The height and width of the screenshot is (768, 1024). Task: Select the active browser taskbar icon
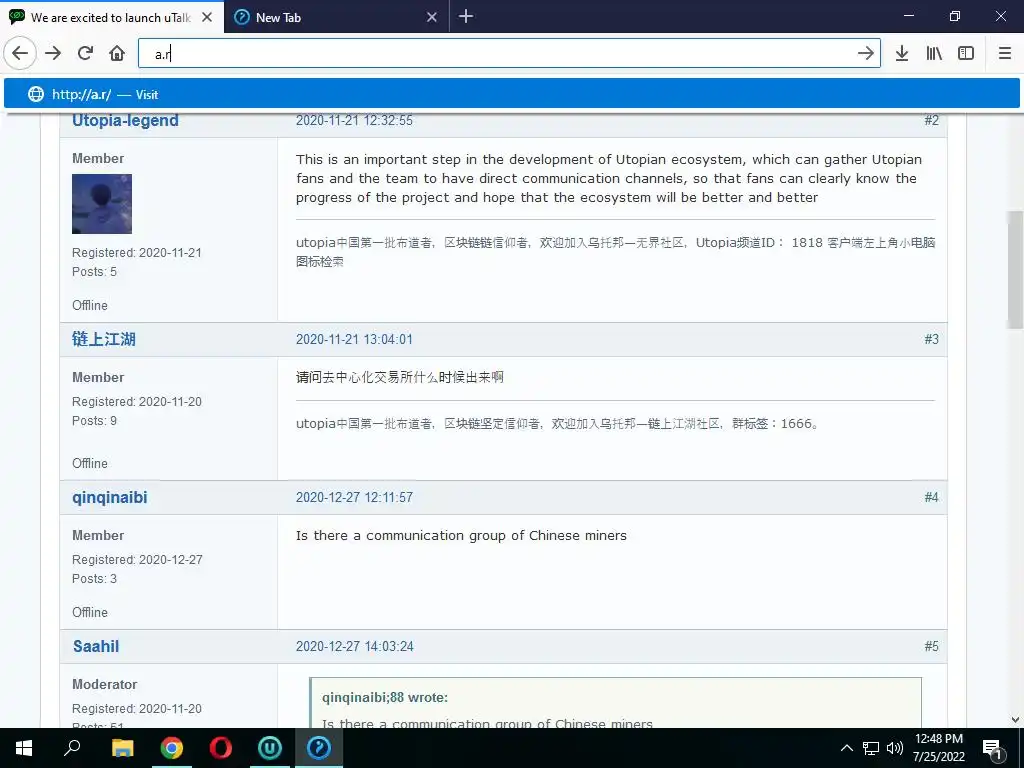click(319, 748)
